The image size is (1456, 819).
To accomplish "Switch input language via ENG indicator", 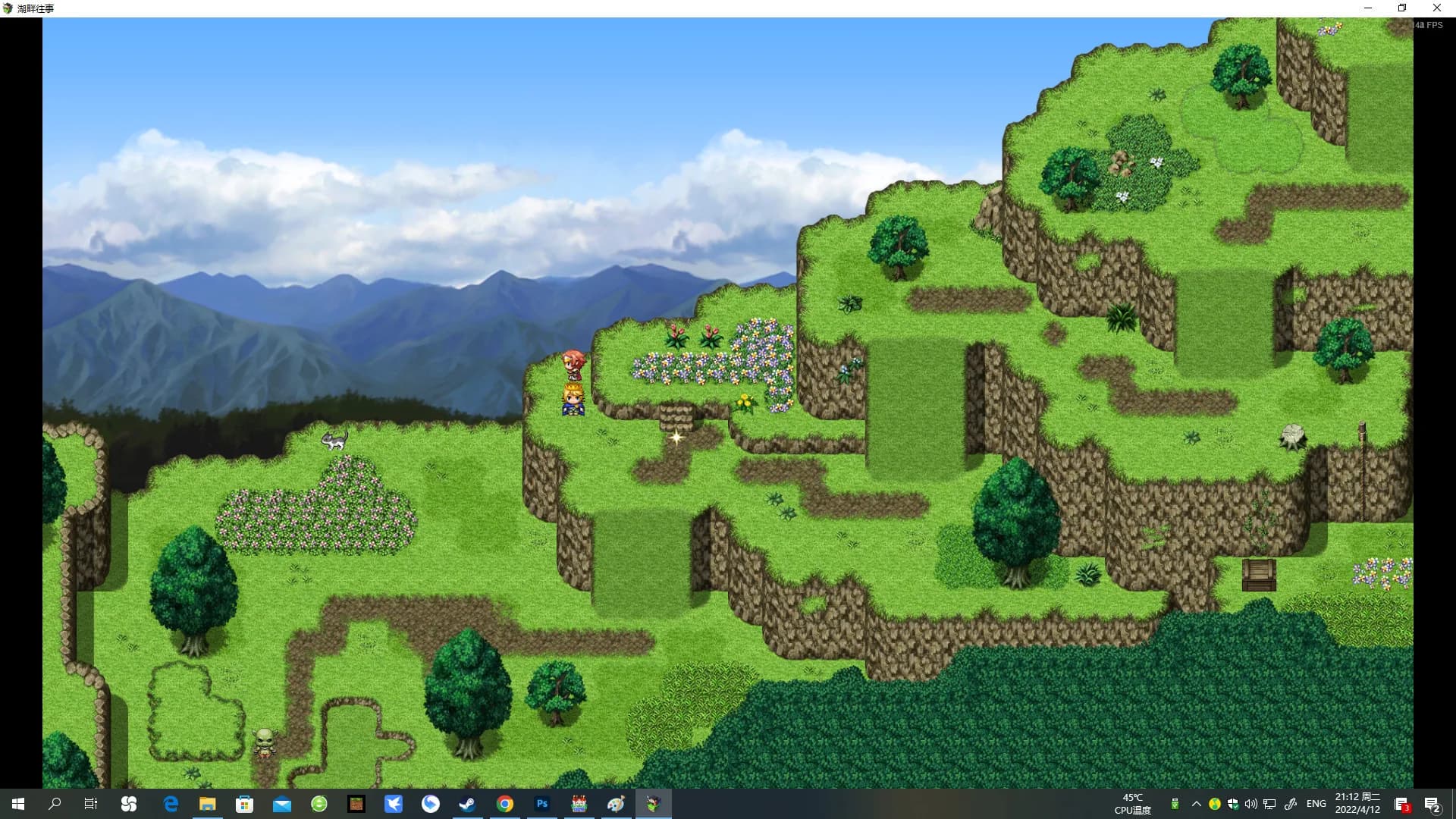I will point(1316,804).
